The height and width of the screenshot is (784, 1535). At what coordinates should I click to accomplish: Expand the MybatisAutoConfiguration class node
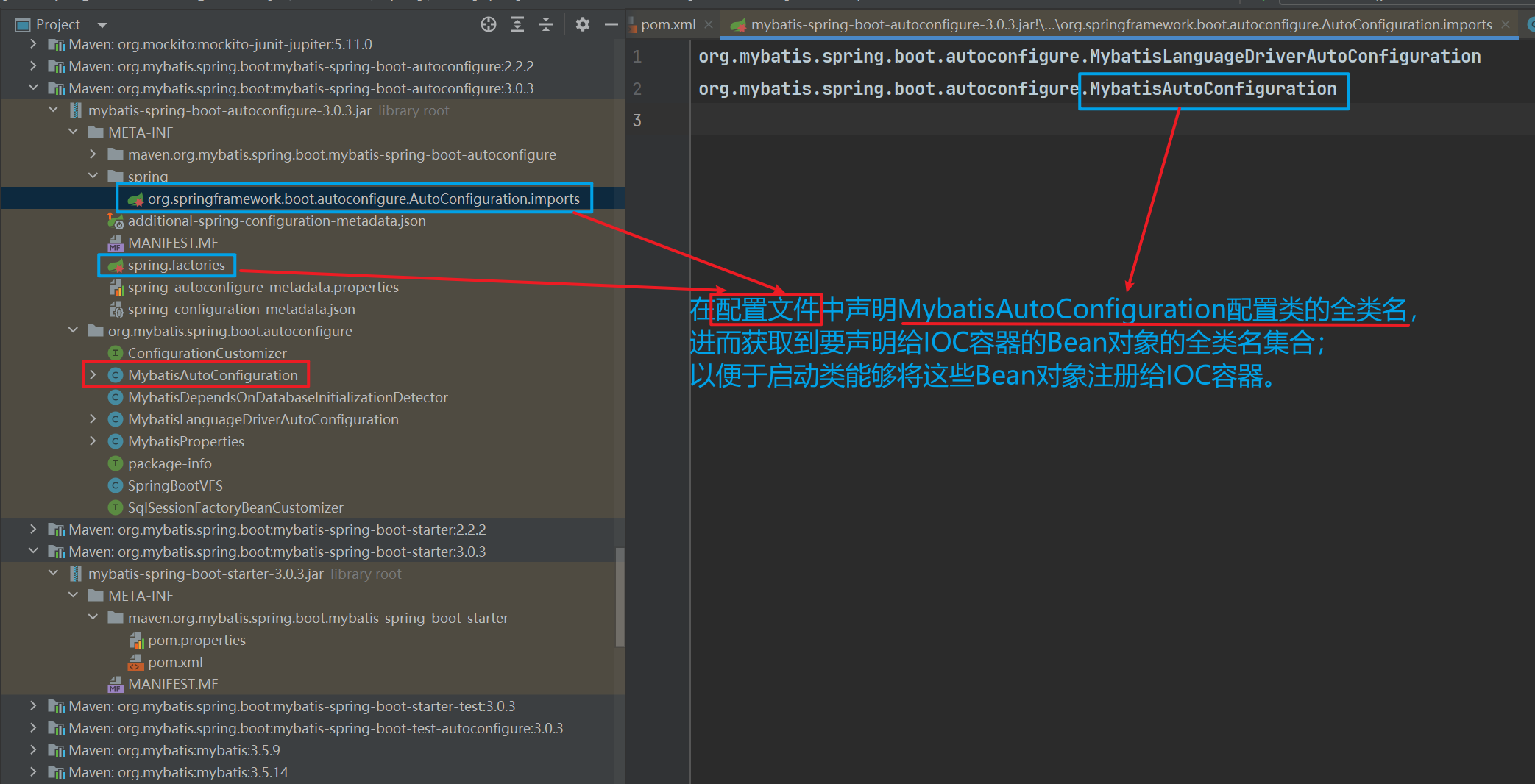coord(93,375)
